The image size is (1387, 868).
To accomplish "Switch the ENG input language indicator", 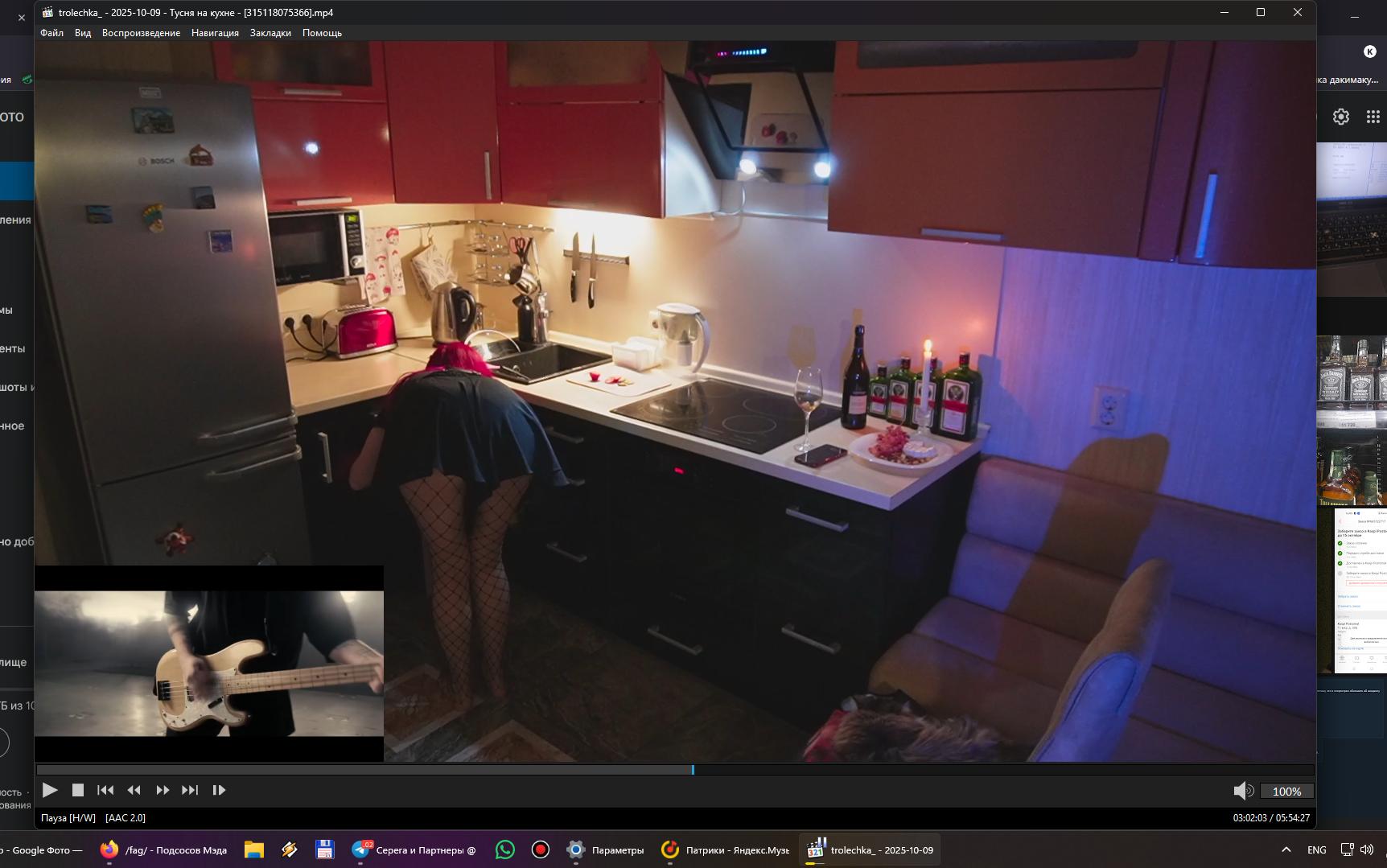I will 1317,849.
